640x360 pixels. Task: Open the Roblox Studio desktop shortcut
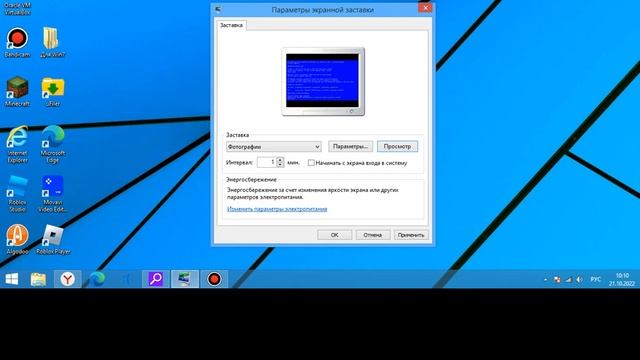click(17, 194)
